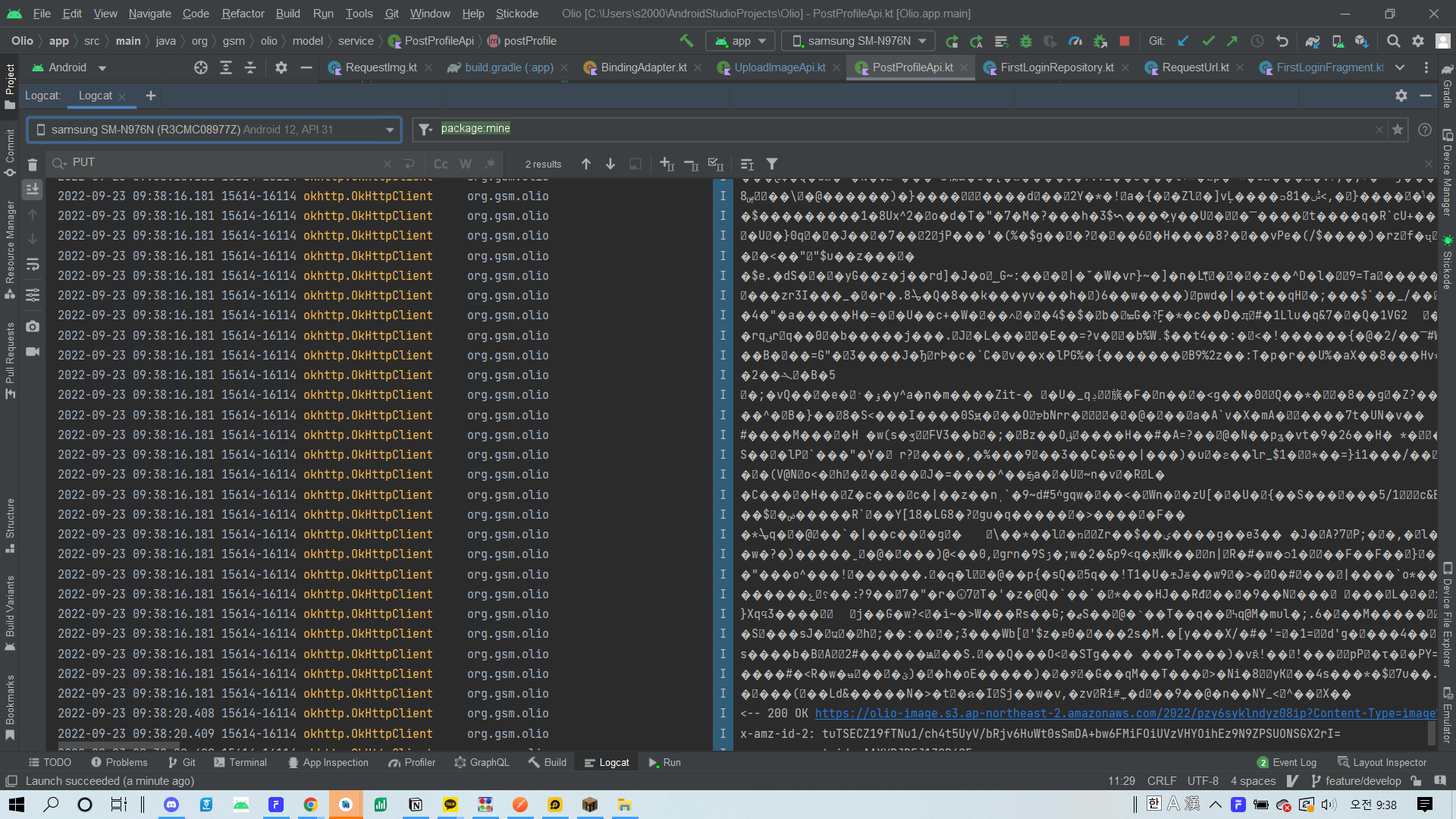Click the Make Project hammer icon

tap(686, 41)
